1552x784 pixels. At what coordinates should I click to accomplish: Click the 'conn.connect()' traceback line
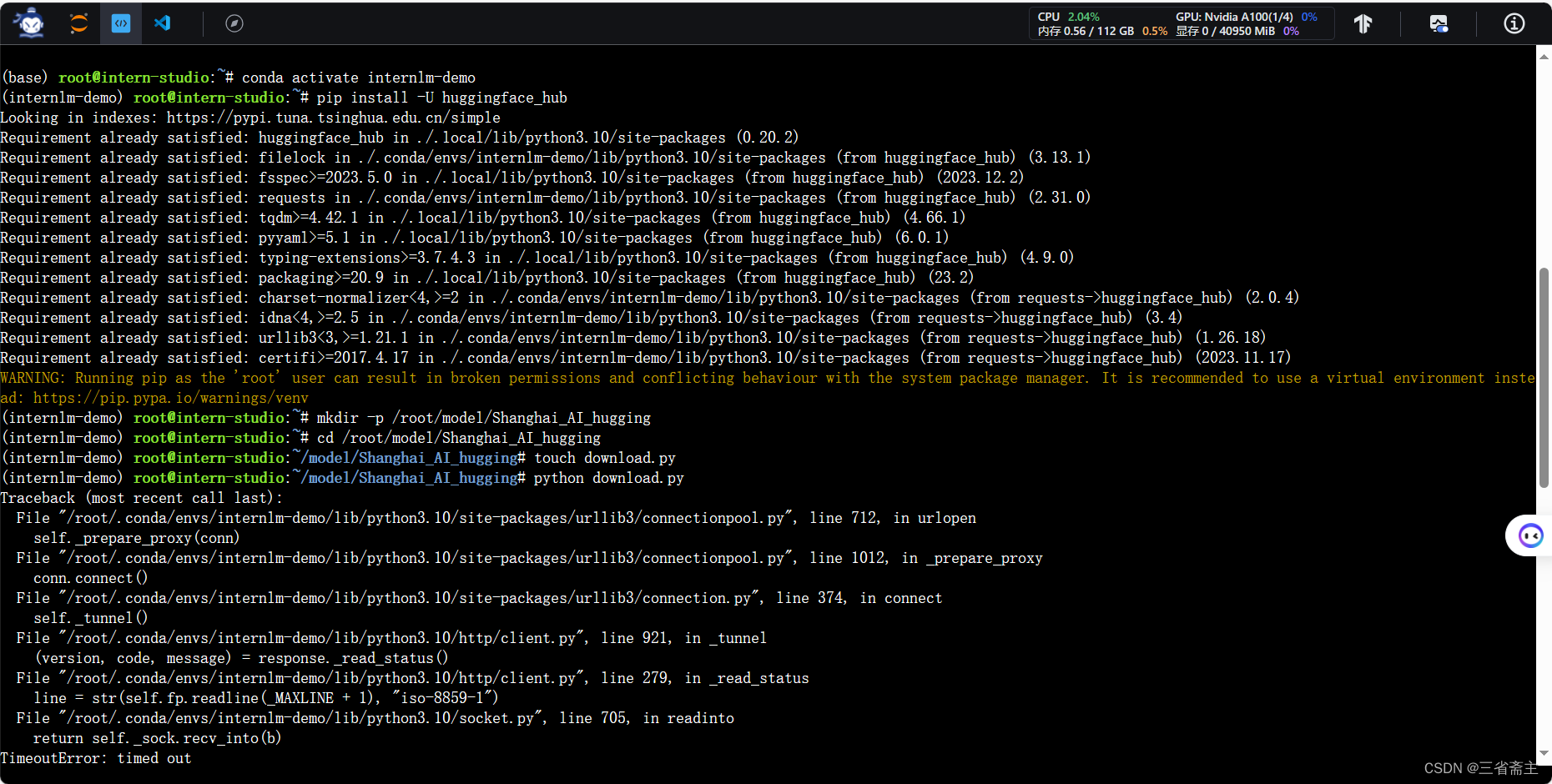[90, 578]
